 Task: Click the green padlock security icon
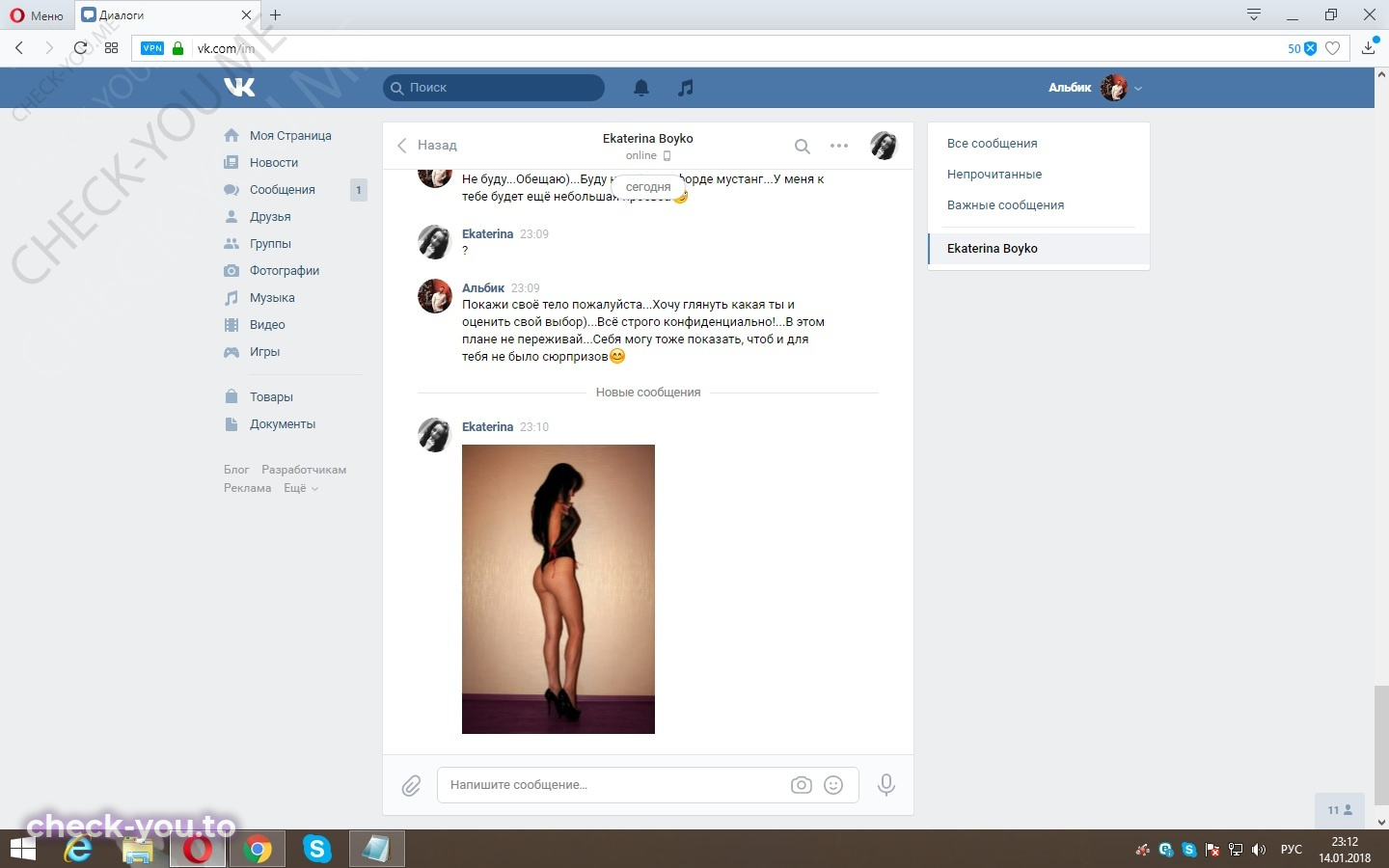(177, 48)
